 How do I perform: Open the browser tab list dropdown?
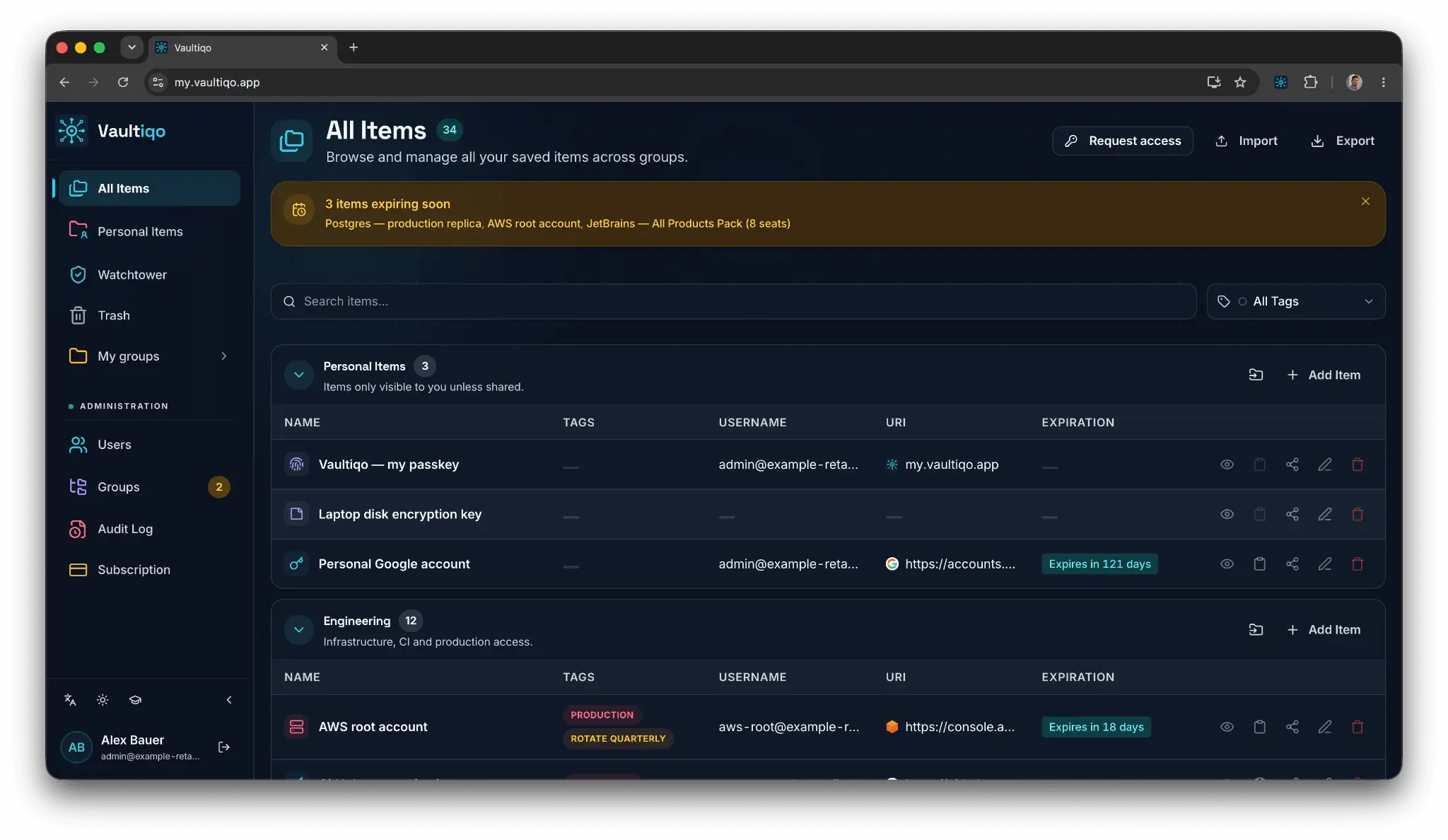(132, 47)
